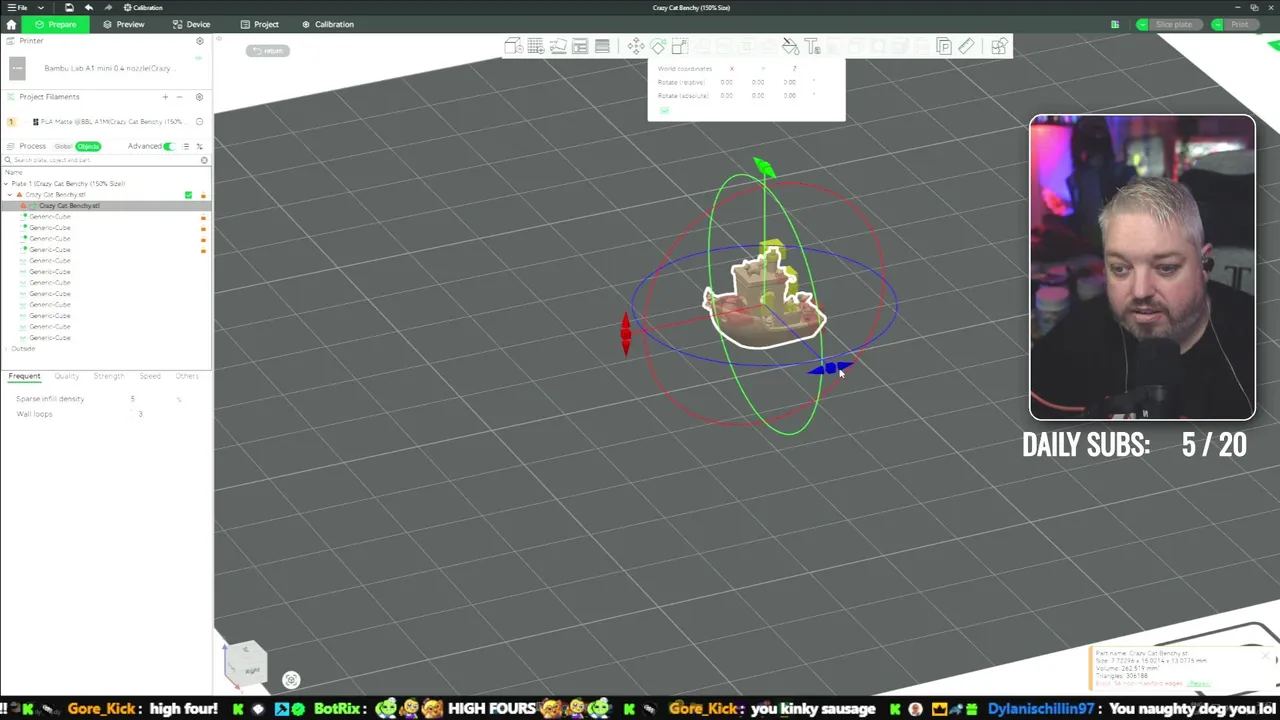Select the Measure ruler tool
The height and width of the screenshot is (720, 1280).
click(x=966, y=46)
